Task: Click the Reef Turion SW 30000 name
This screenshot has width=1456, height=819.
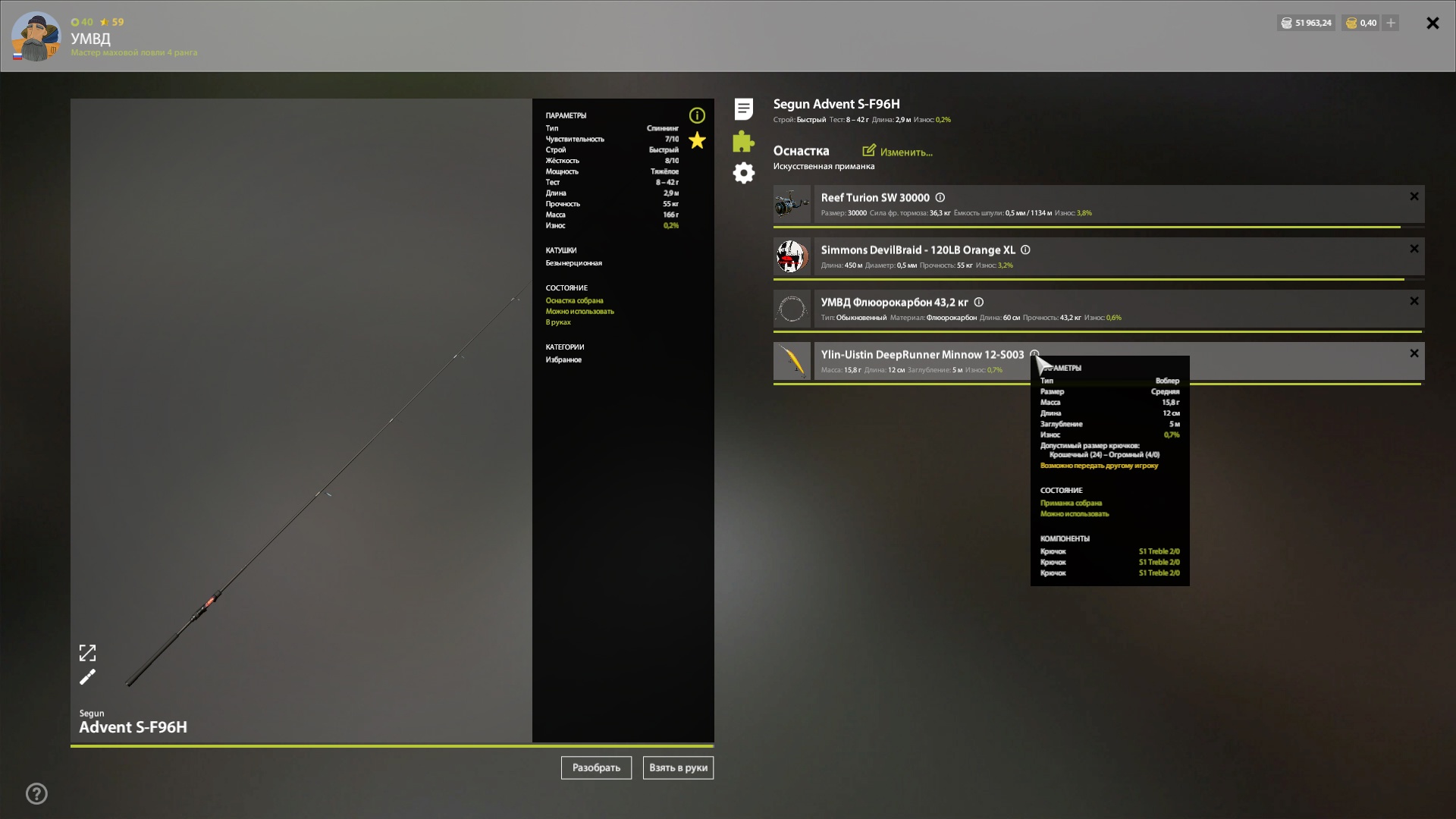Action: point(875,197)
